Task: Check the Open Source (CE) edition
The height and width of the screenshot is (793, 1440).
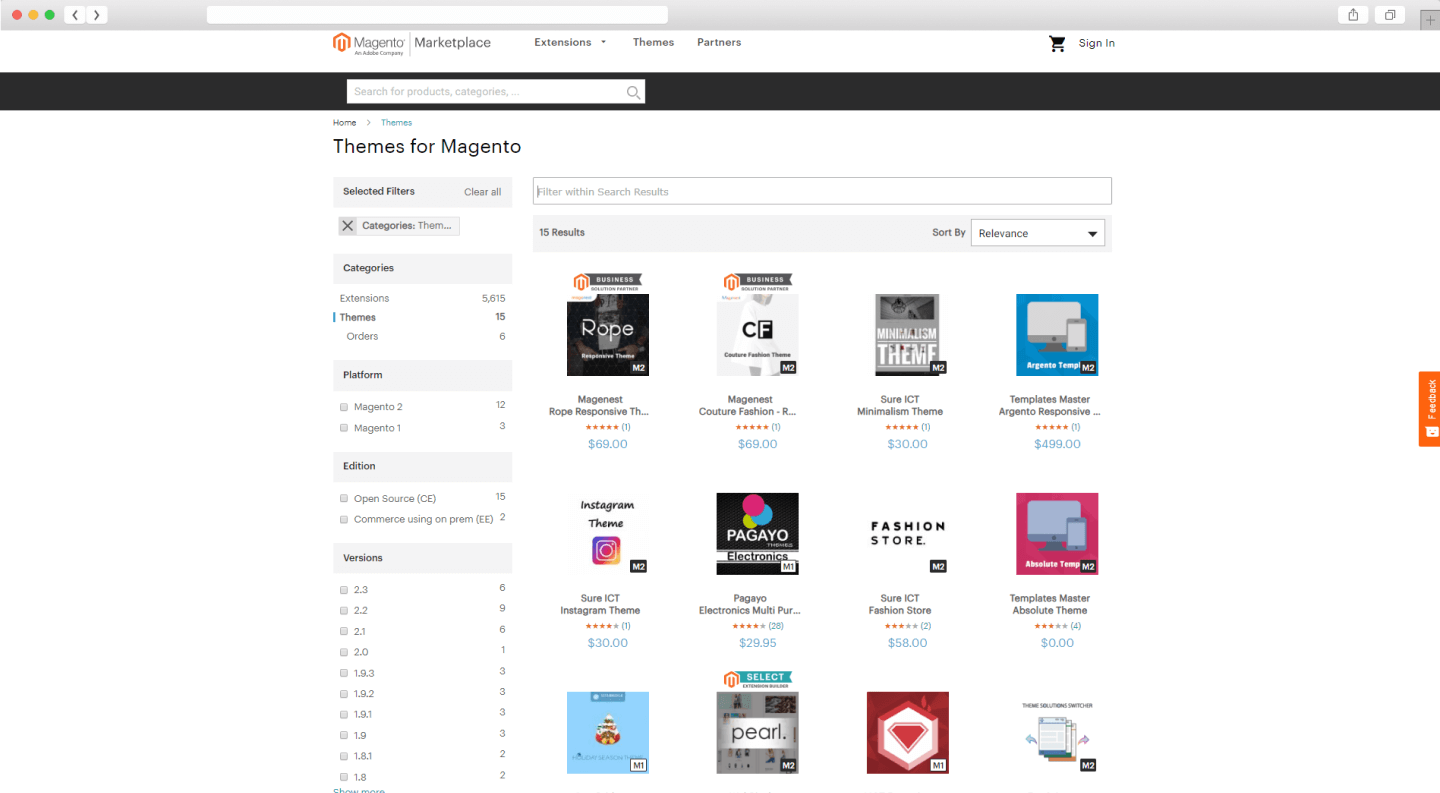Action: point(344,498)
